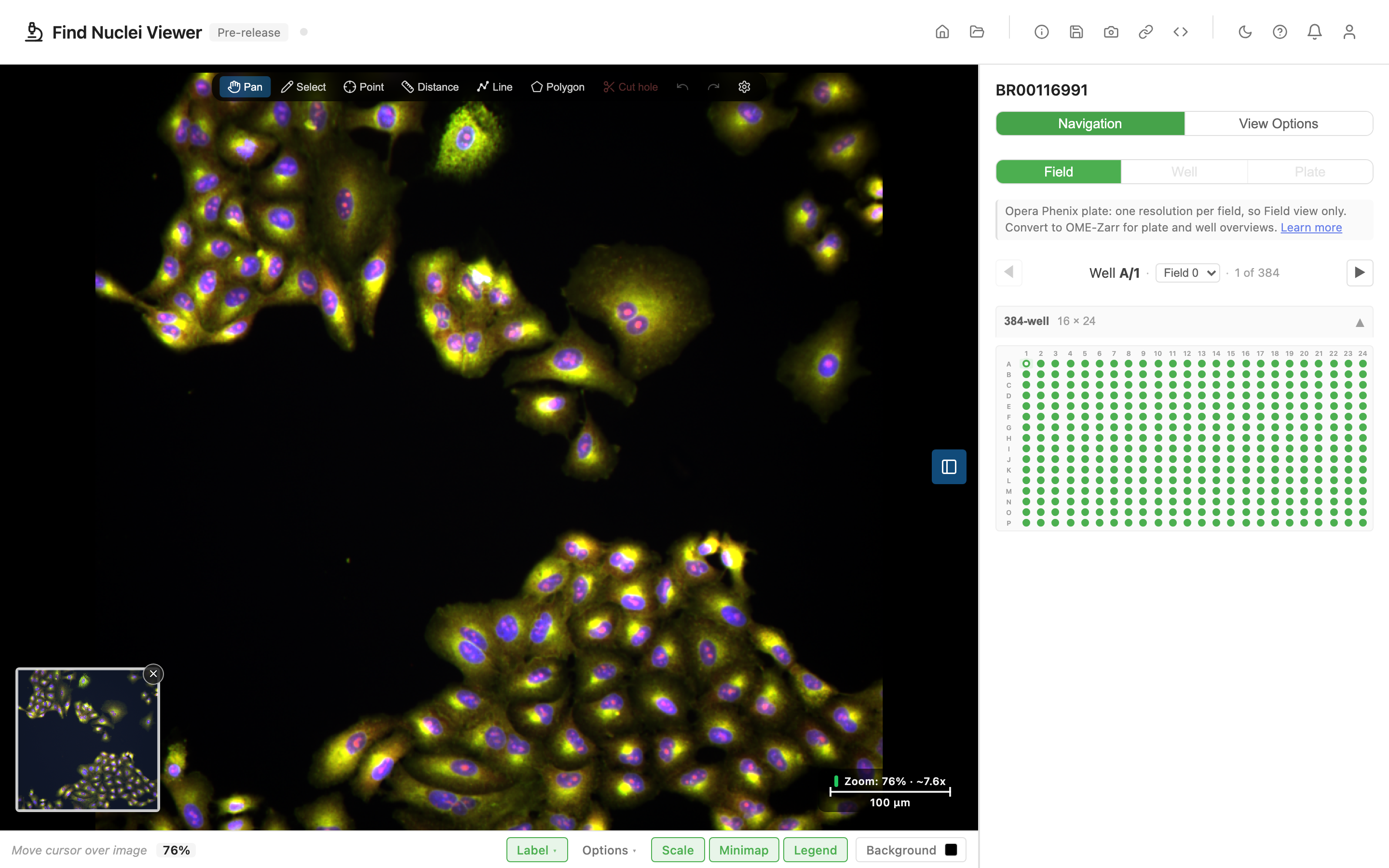Screen dimensions: 1389x868
Task: Open annotation toolbar settings gear
Action: click(x=744, y=87)
